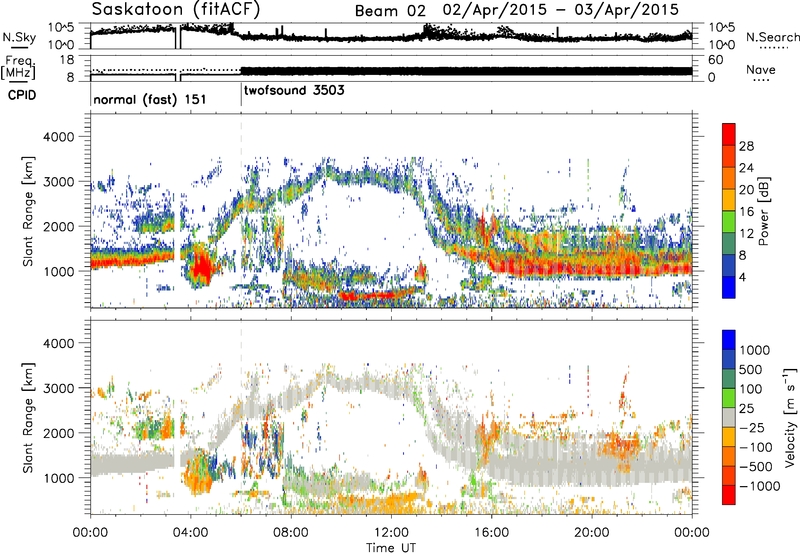Viewport: 800px width, 554px height.
Task: Select the 'normal (fast) 151' CPID text
Action: pyautogui.click(x=149, y=99)
